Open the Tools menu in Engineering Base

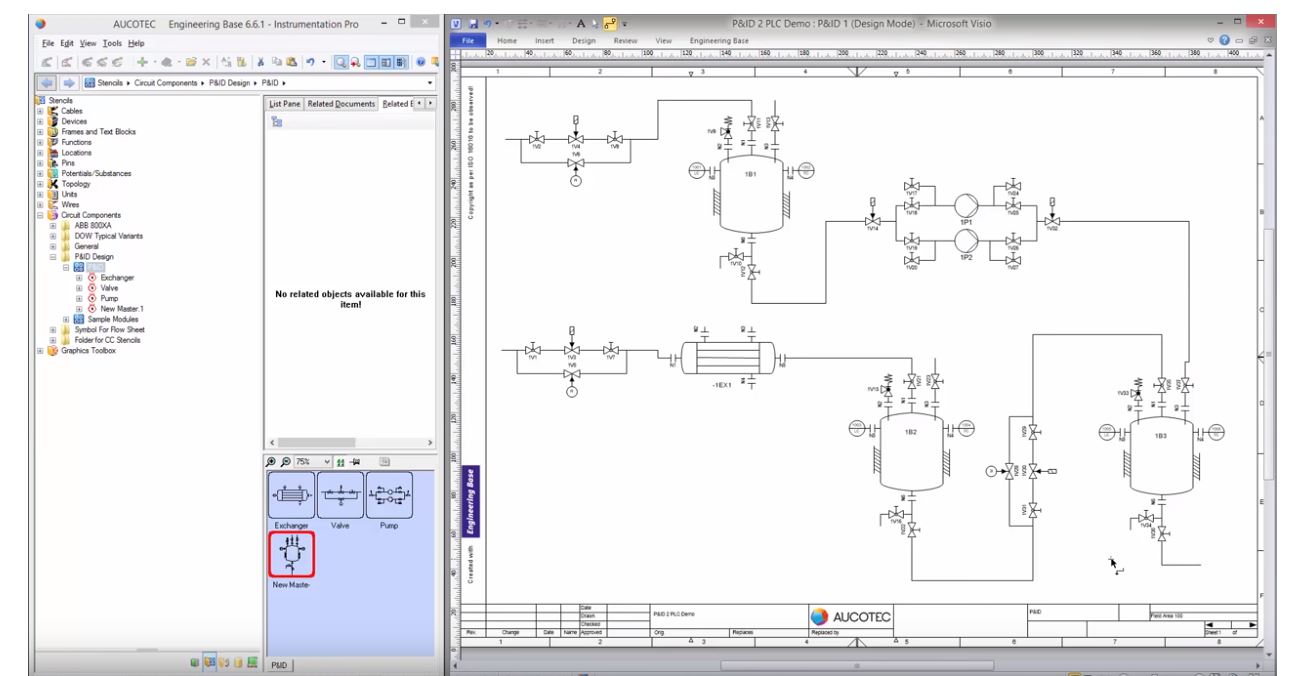click(113, 43)
